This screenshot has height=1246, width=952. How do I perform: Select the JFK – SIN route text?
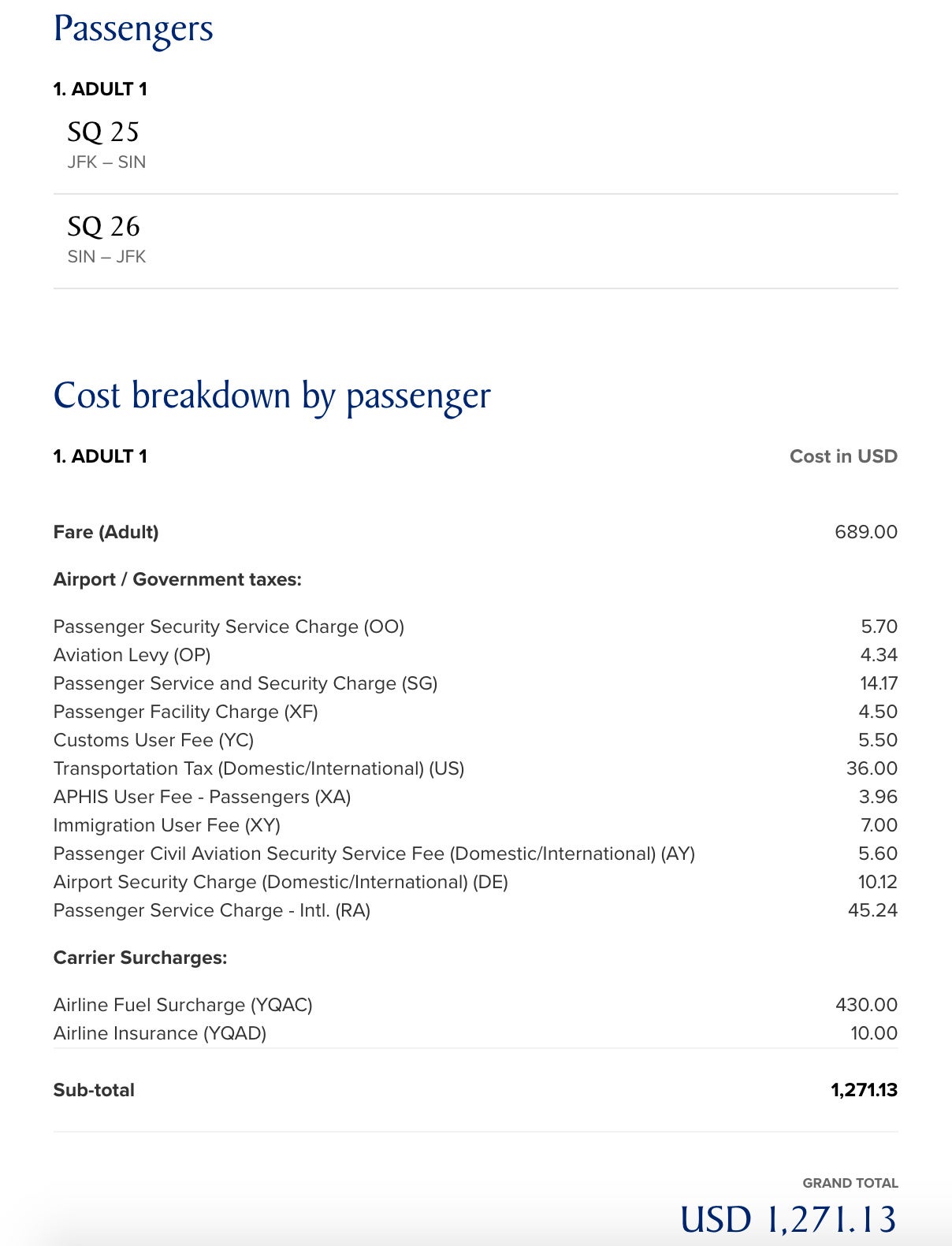pyautogui.click(x=106, y=162)
